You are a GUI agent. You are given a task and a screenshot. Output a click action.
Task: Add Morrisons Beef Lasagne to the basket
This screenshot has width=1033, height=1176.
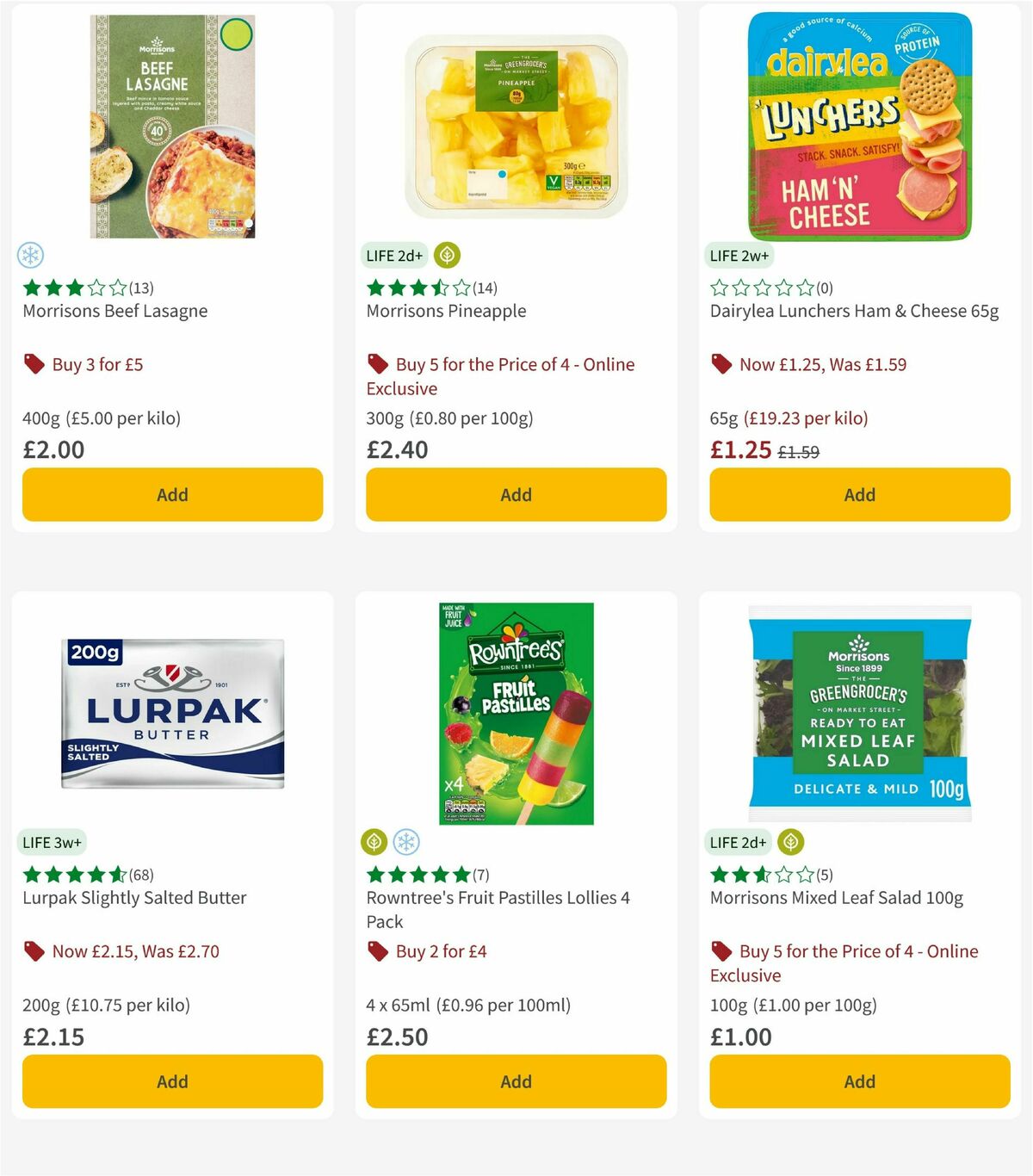point(172,494)
